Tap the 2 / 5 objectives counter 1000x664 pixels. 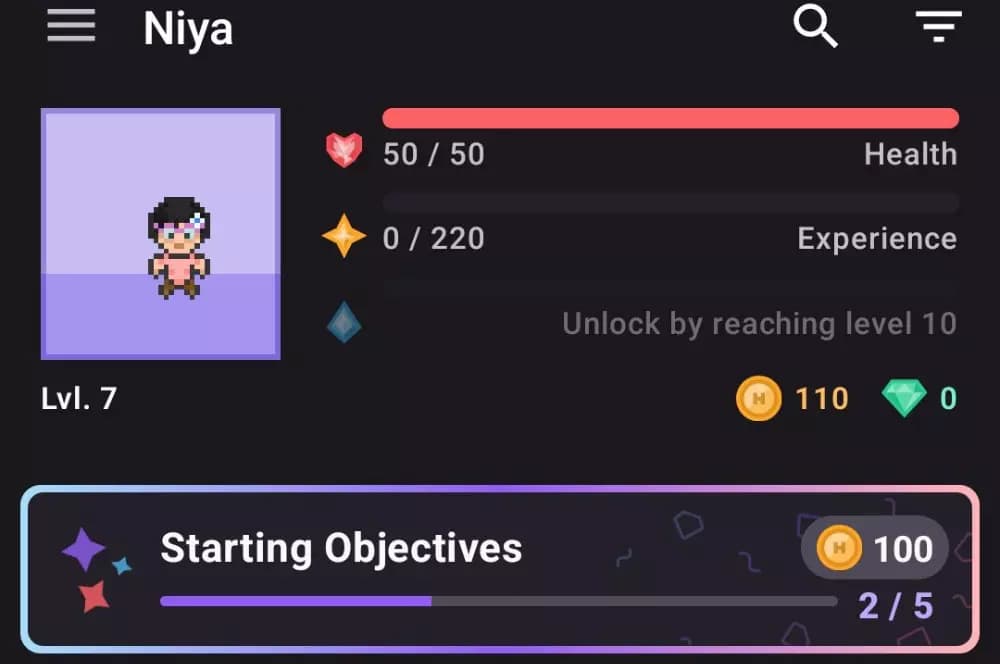(x=895, y=605)
